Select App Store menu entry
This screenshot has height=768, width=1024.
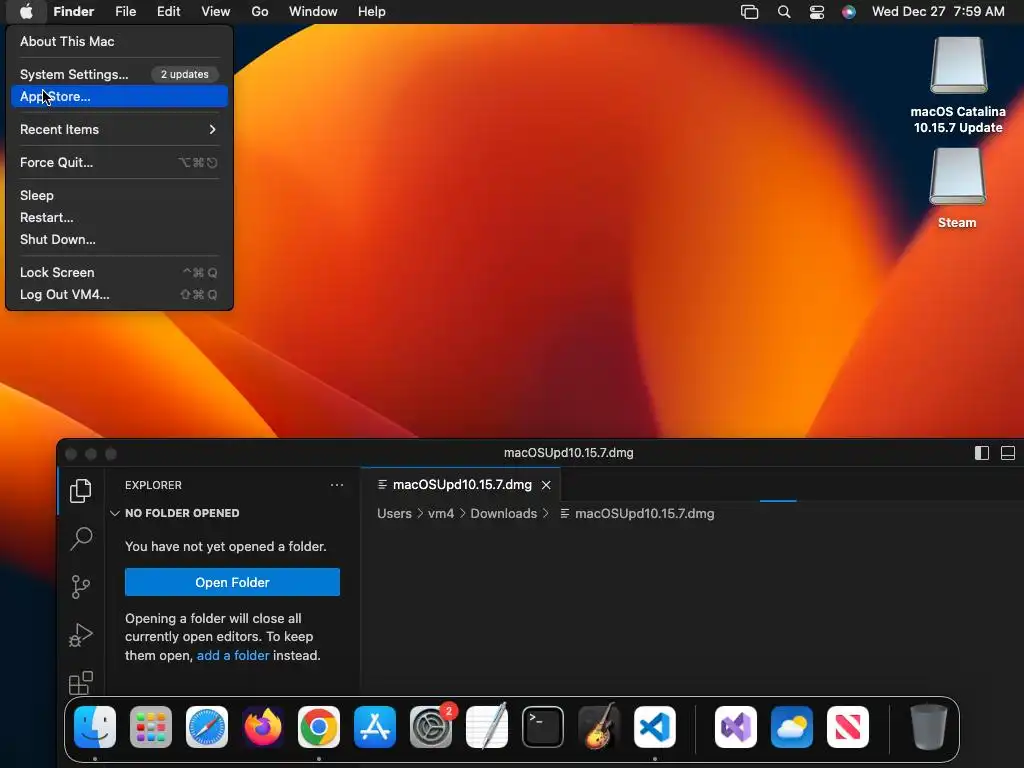point(120,96)
